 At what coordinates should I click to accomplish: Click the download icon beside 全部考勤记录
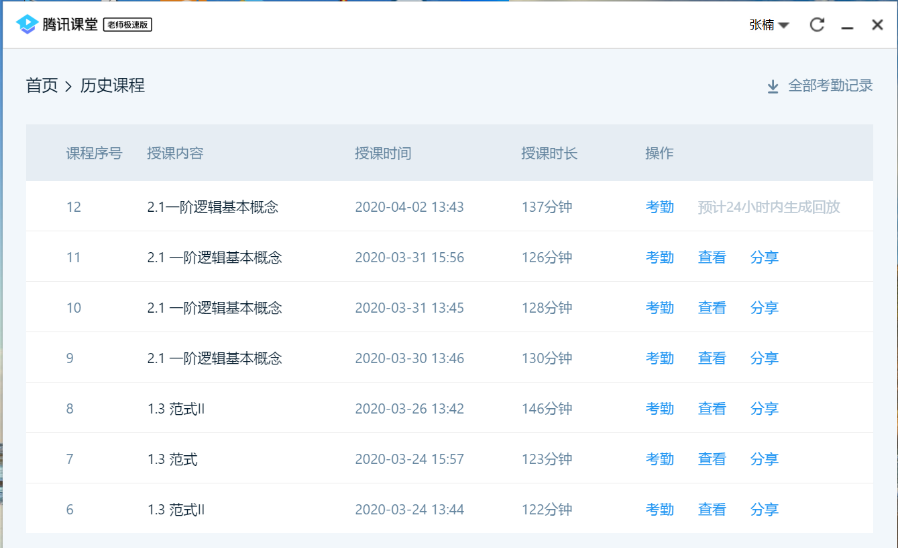772,87
